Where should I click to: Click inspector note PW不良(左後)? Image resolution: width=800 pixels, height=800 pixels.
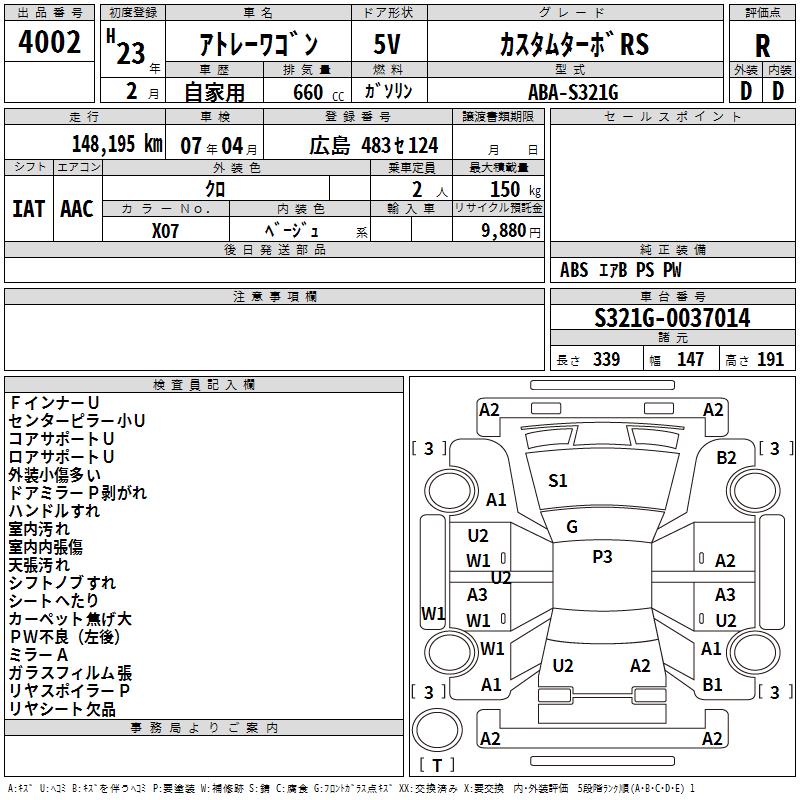click(x=64, y=637)
